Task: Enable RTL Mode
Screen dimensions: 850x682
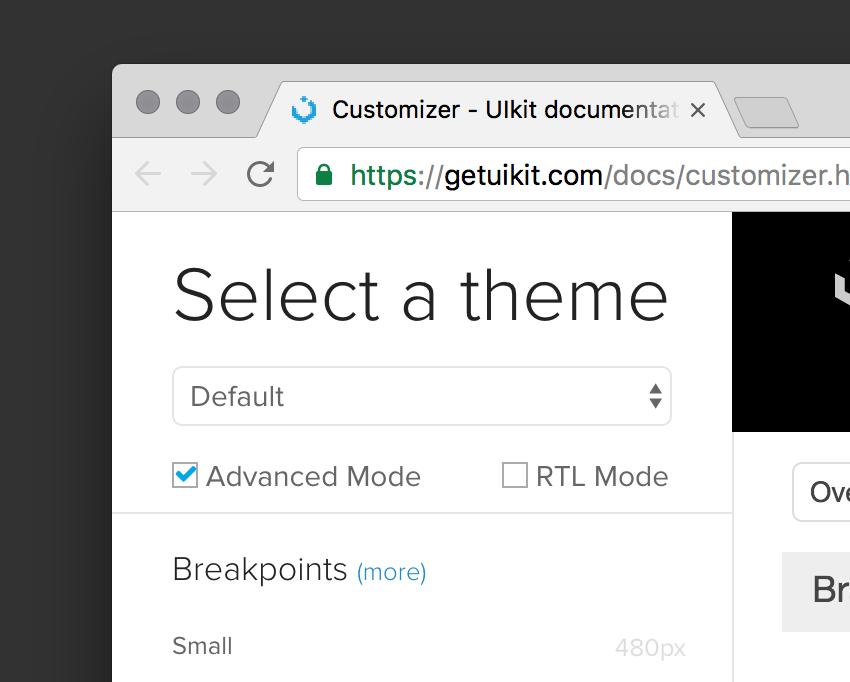Action: [x=514, y=475]
